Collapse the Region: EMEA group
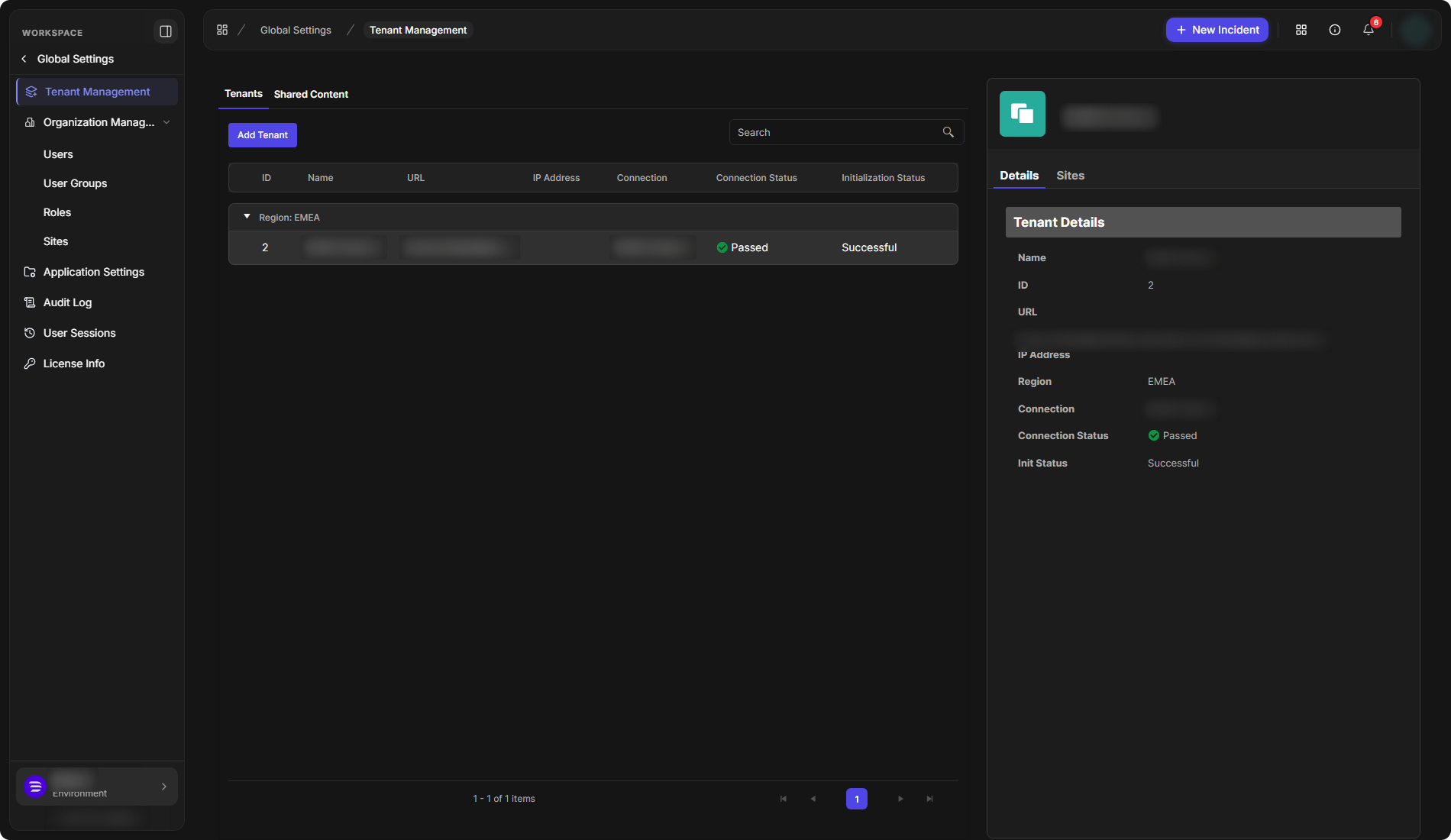Viewport: 1451px width, 840px height. click(x=247, y=217)
